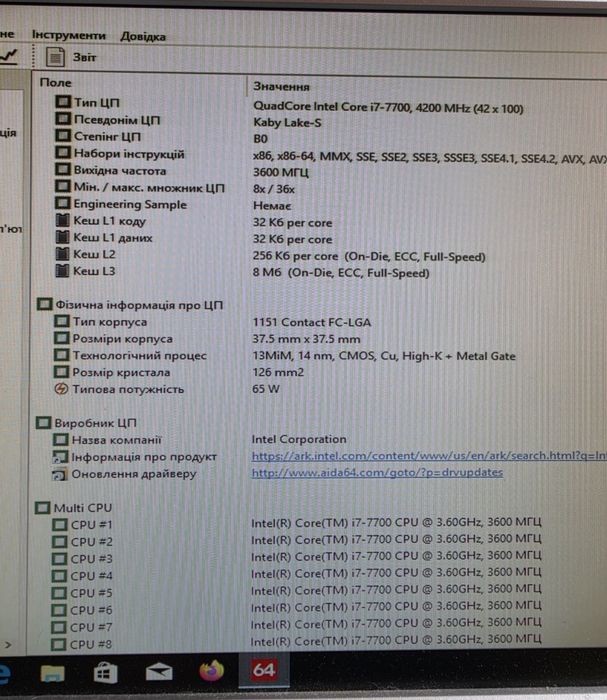Open the Mail app from the taskbar

click(x=159, y=672)
